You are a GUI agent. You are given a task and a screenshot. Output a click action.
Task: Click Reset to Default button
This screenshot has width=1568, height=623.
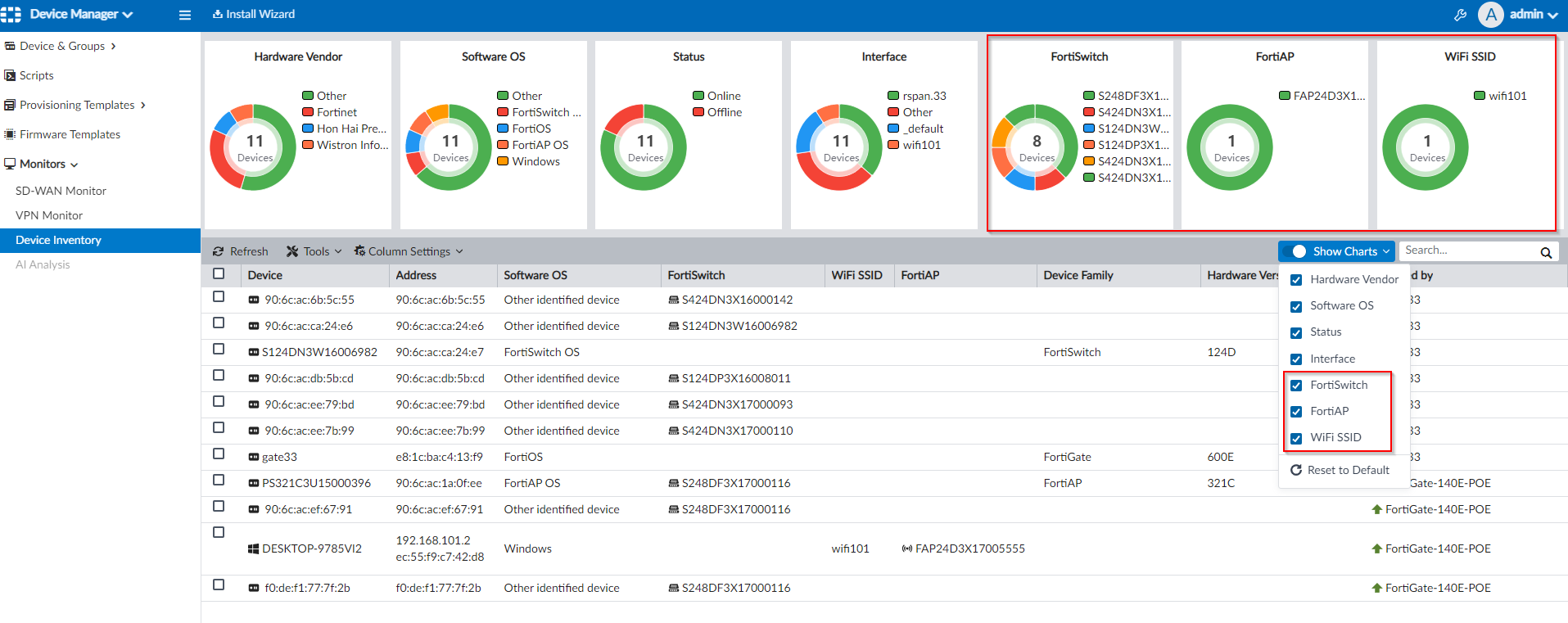click(x=1340, y=471)
